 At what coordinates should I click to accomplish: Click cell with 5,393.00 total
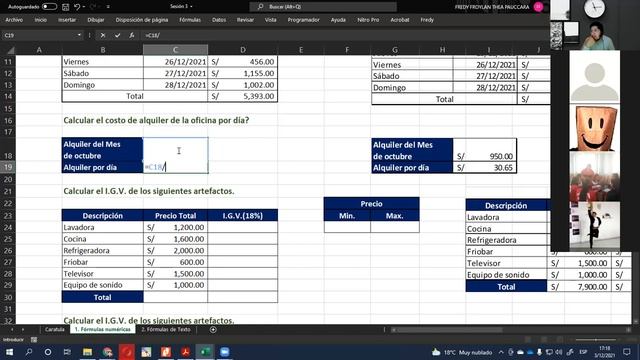[x=243, y=96]
